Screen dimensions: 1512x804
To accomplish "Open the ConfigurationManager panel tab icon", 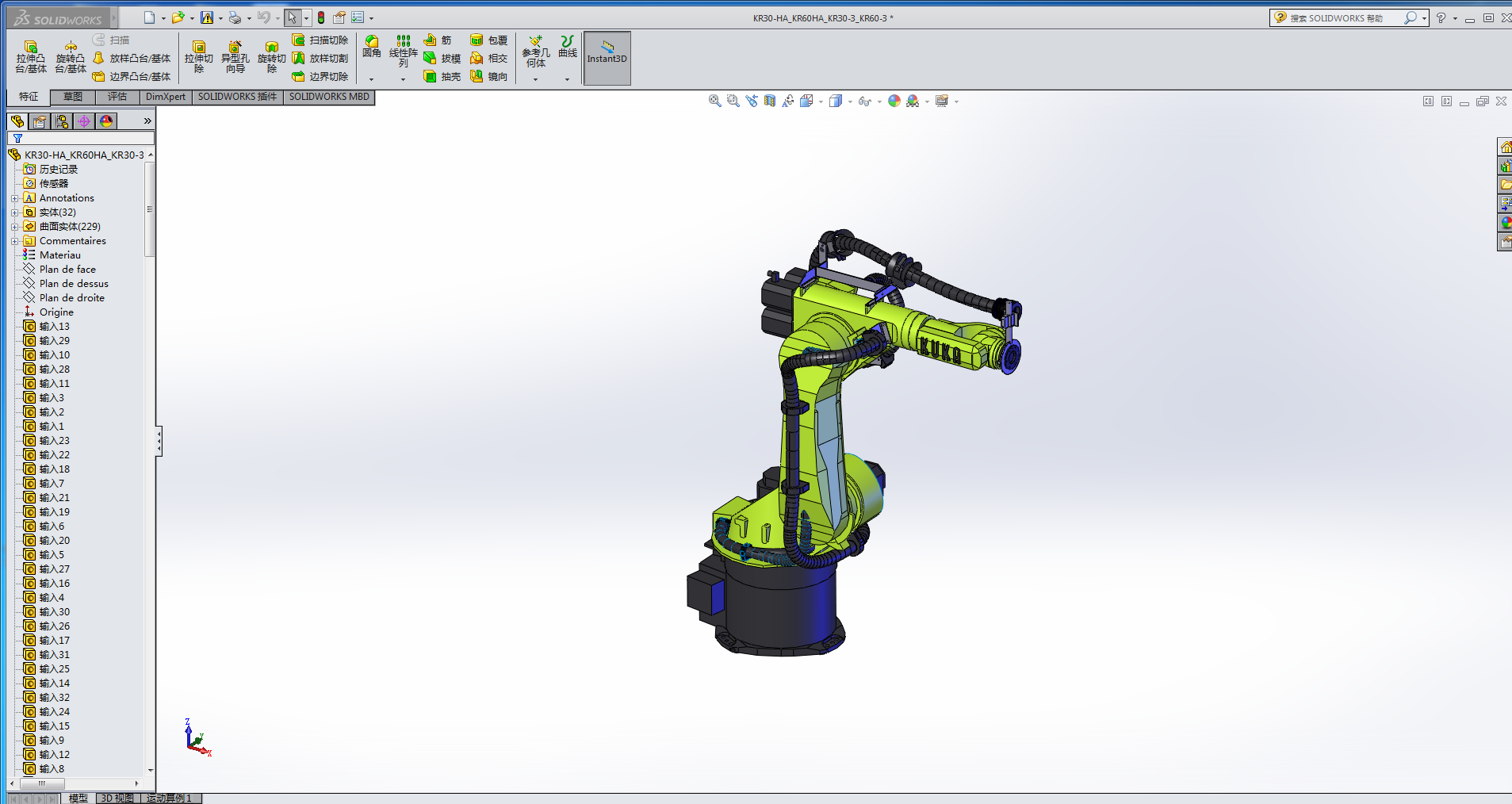I will click(x=62, y=121).
